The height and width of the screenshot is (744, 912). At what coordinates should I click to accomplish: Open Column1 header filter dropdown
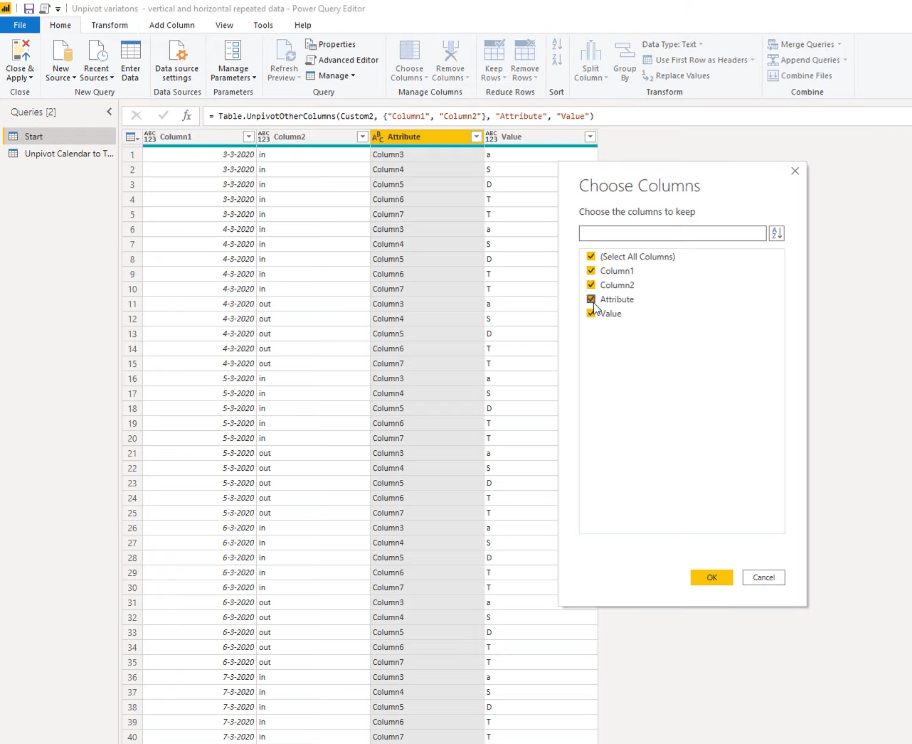coord(248,137)
